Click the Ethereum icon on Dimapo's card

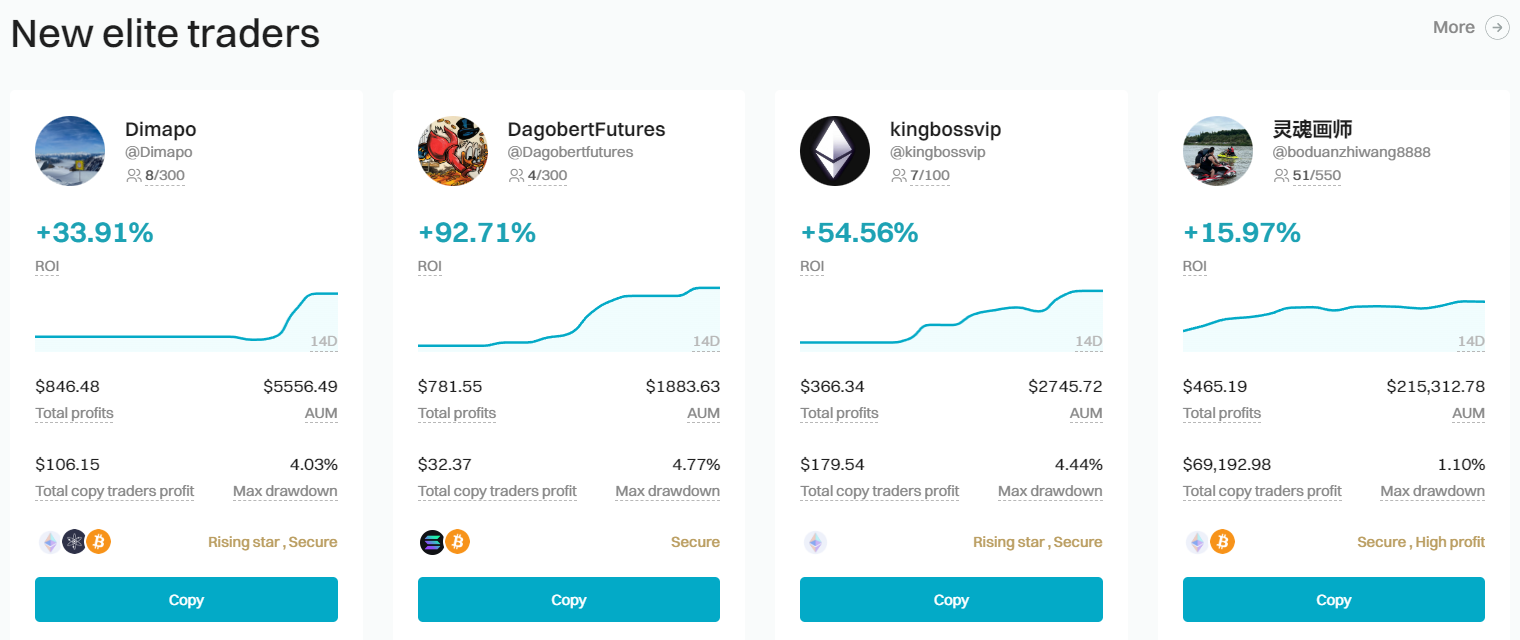[49, 542]
